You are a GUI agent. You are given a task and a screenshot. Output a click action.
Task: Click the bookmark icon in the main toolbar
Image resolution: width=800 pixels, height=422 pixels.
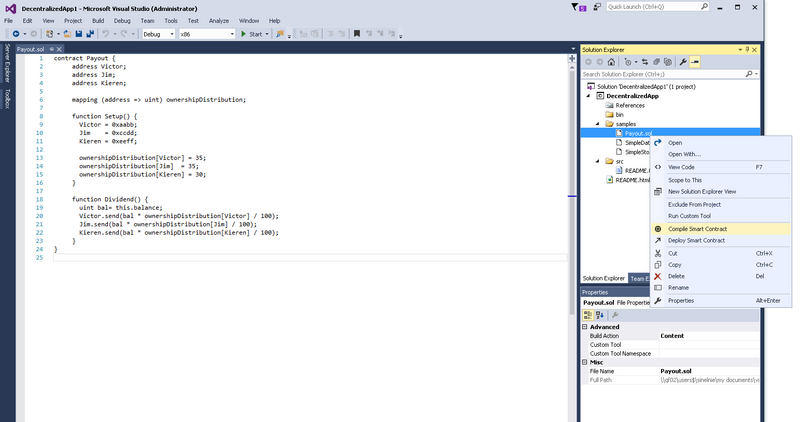click(x=356, y=33)
